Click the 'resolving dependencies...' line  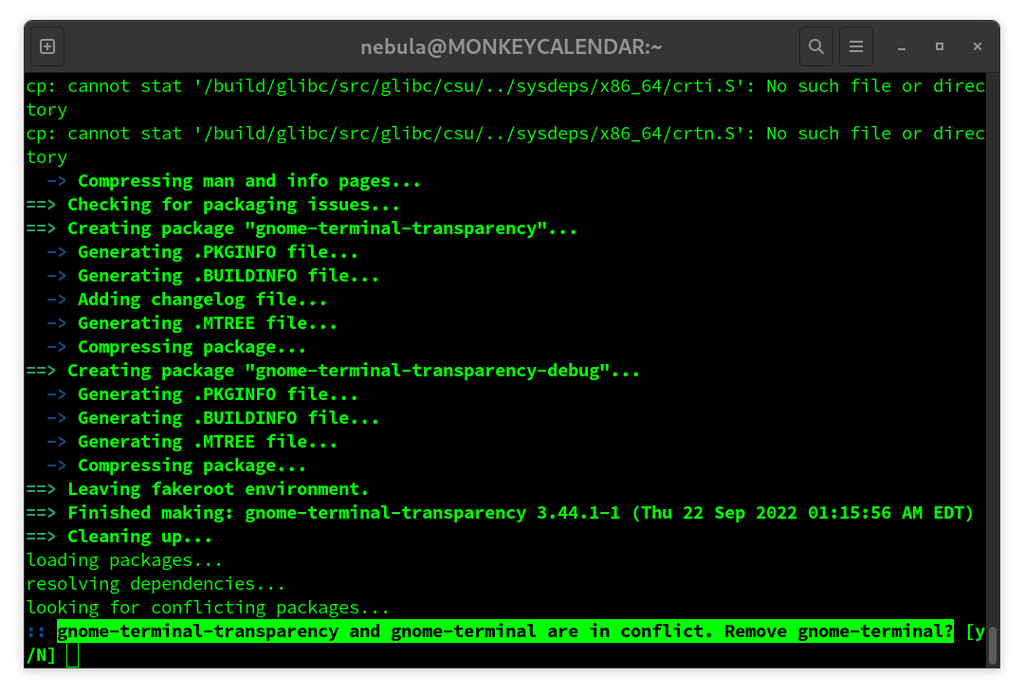(x=155, y=584)
